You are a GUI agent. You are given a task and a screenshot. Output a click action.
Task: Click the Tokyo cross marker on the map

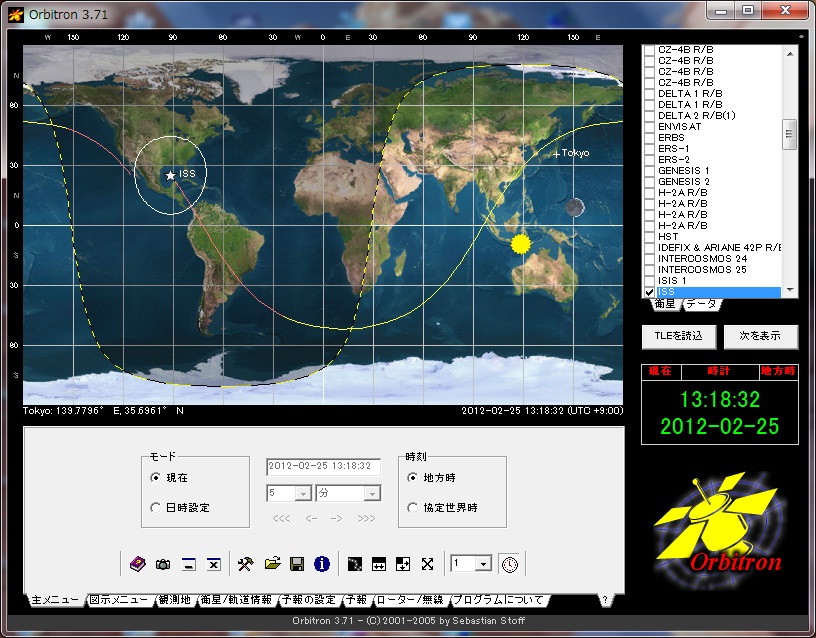point(556,154)
